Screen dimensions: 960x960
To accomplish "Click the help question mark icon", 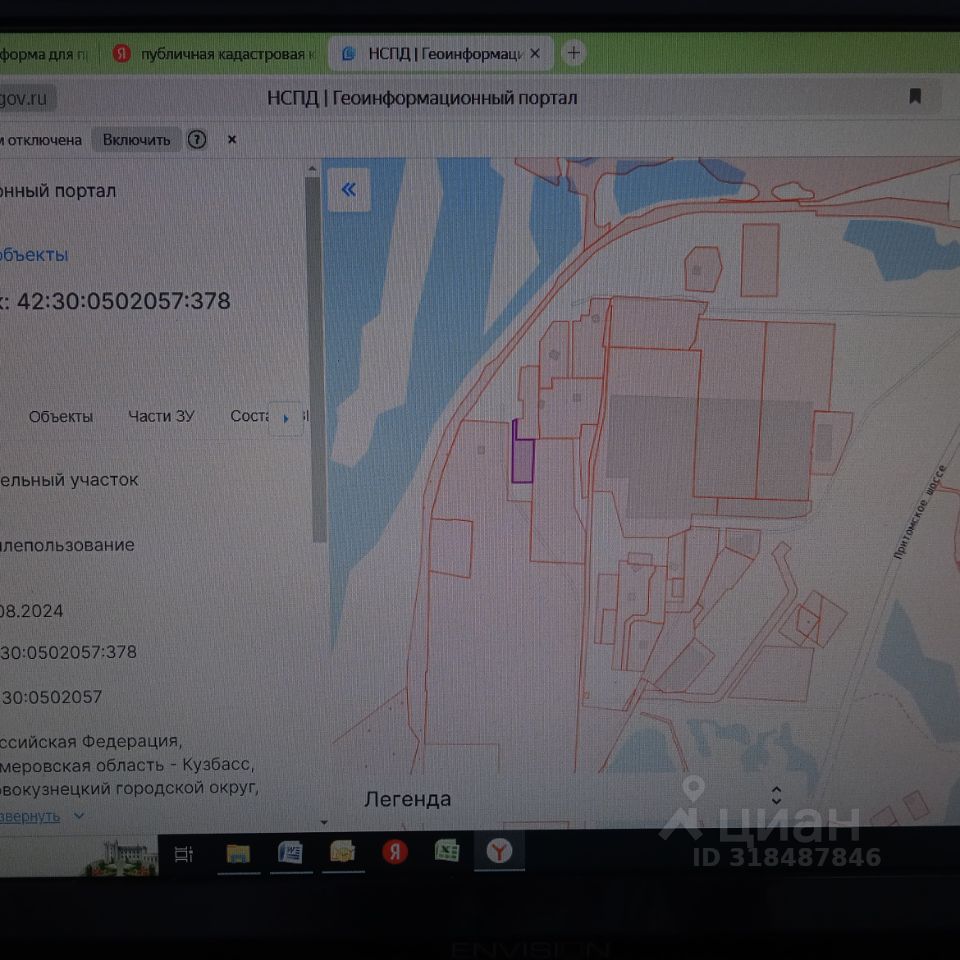I will coord(197,140).
